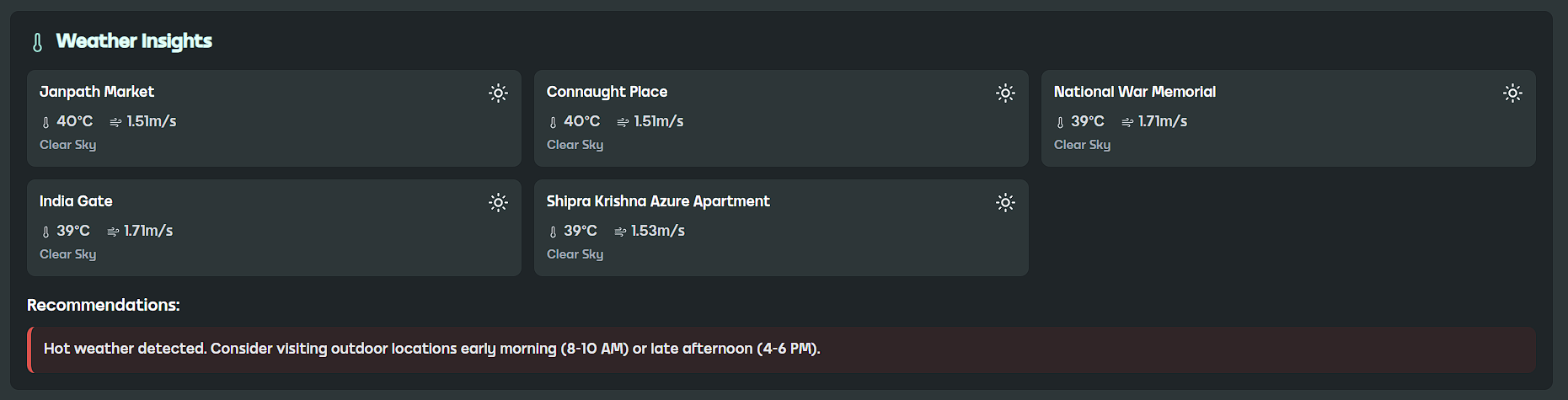Click the National War Memorial thermometer icon
Screen dimensions: 1568x400
tap(1060, 122)
